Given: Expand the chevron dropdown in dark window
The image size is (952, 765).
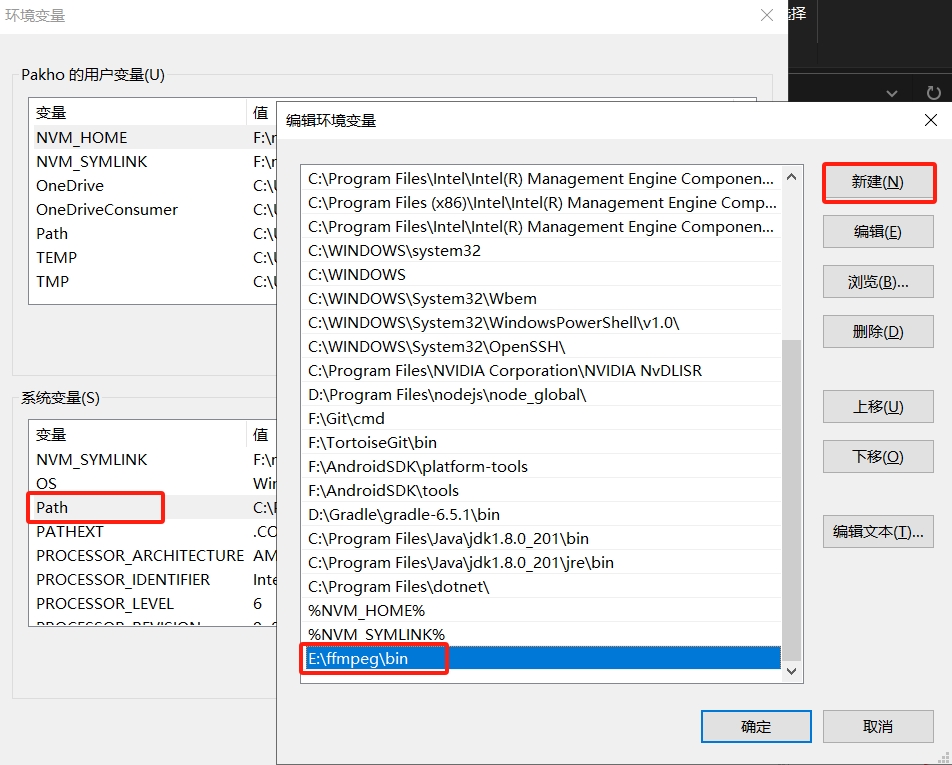Looking at the screenshot, I should [x=893, y=93].
